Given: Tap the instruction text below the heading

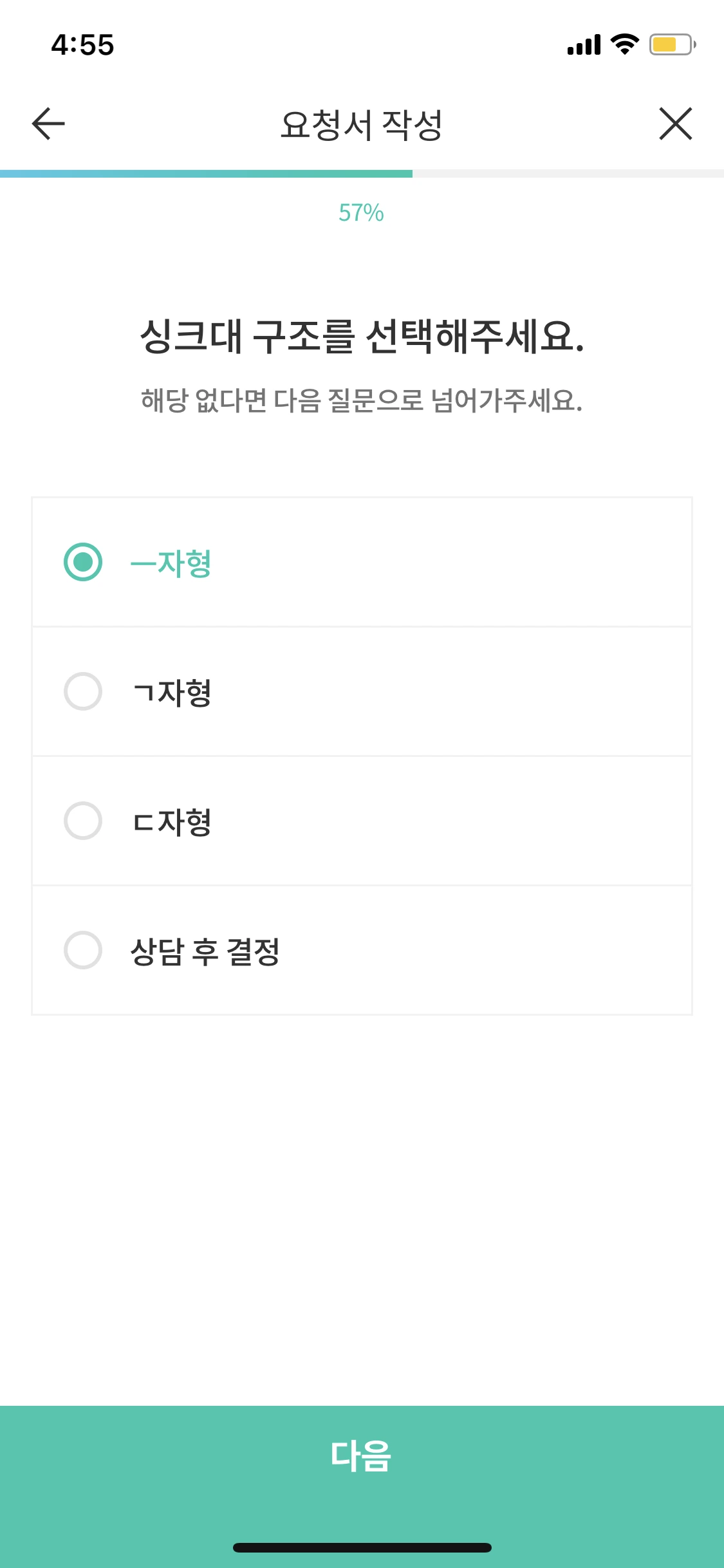Looking at the screenshot, I should [362, 400].
